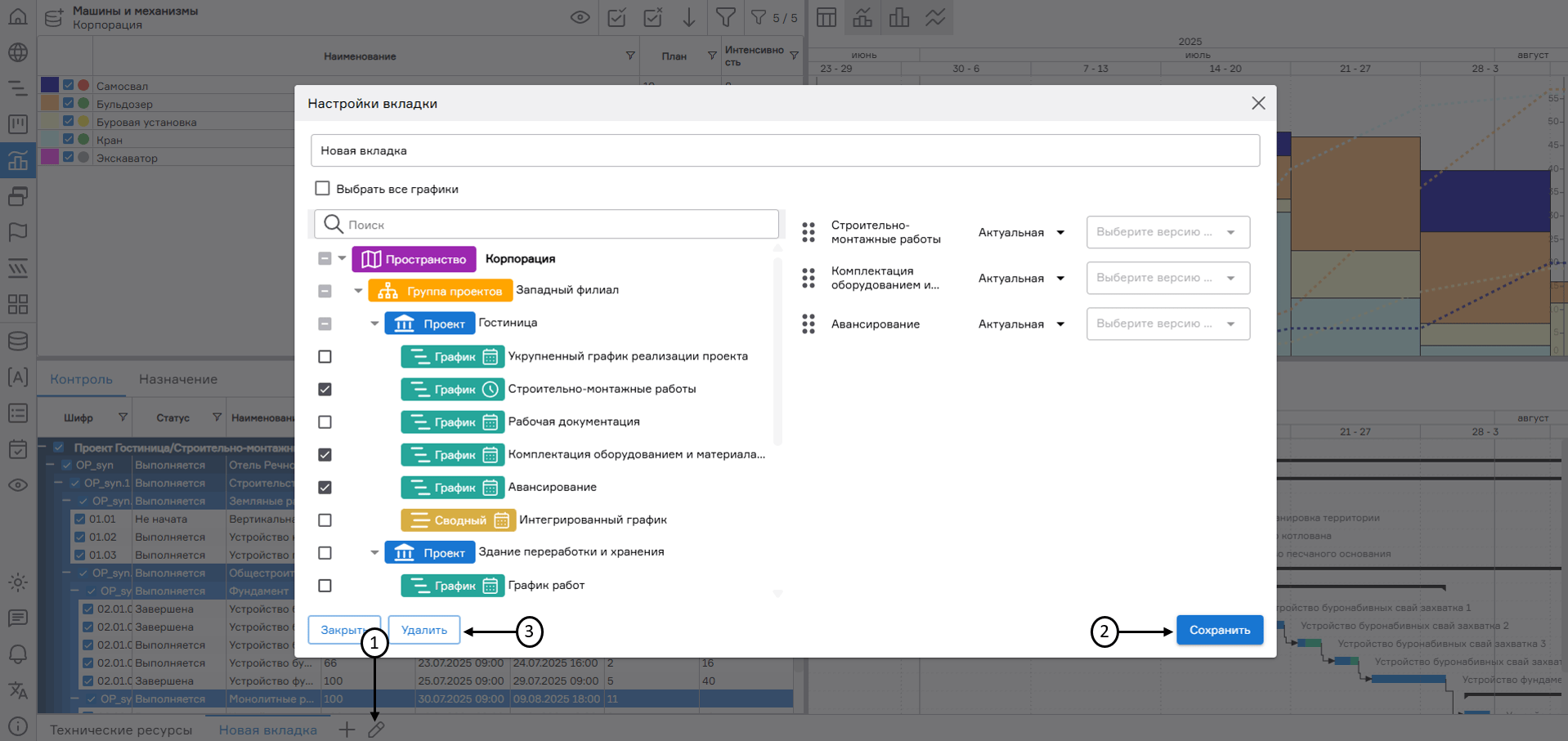1568x741 pixels.
Task: Open version dropdown for Авансирование
Action: coord(1167,324)
